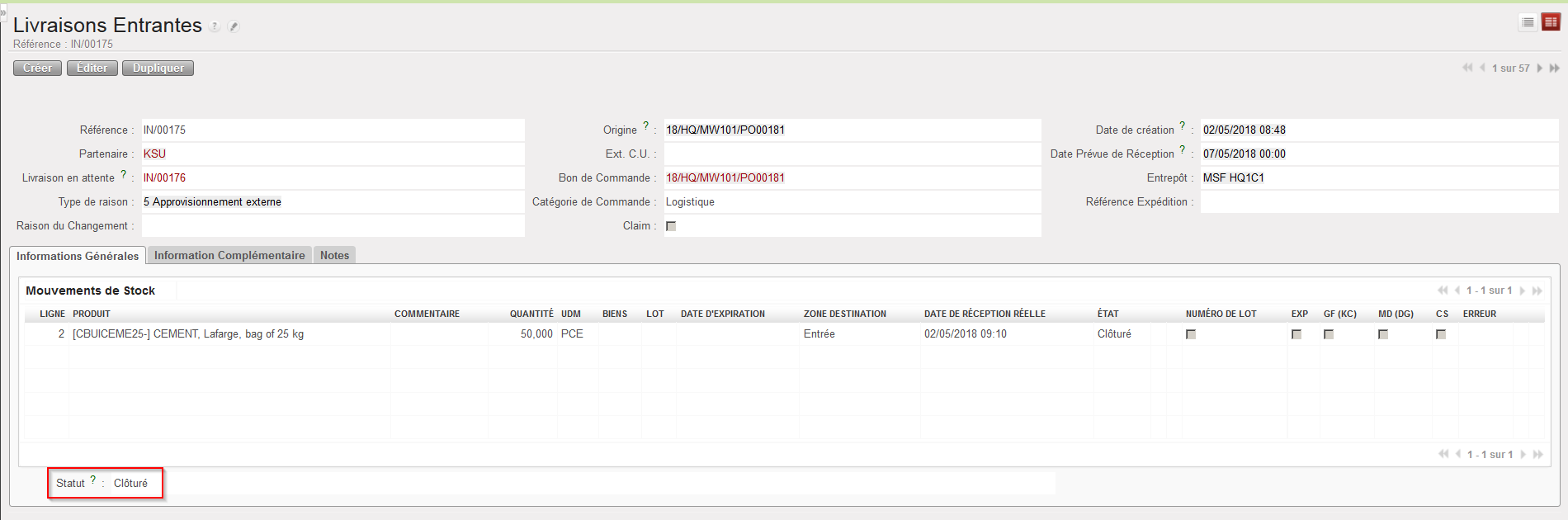Click the Référence field showing IN/00175
The width and height of the screenshot is (1568, 520).
[x=333, y=130]
